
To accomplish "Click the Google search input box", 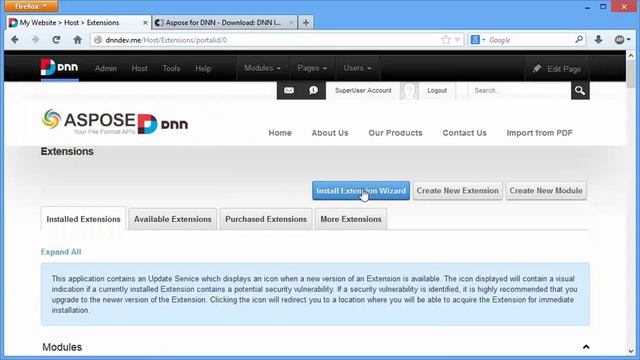I will (x=531, y=40).
